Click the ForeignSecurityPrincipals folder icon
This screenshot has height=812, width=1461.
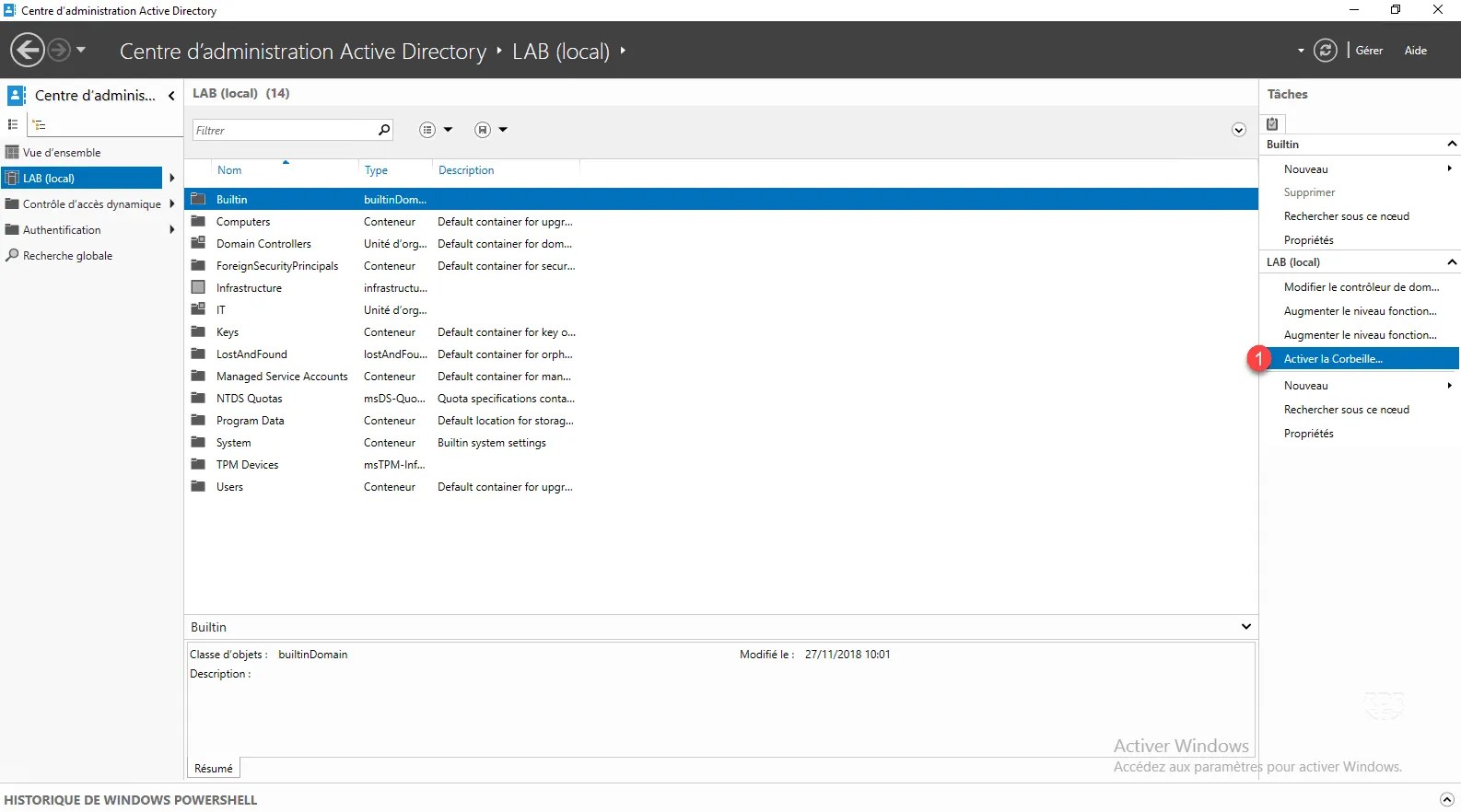tap(198, 265)
